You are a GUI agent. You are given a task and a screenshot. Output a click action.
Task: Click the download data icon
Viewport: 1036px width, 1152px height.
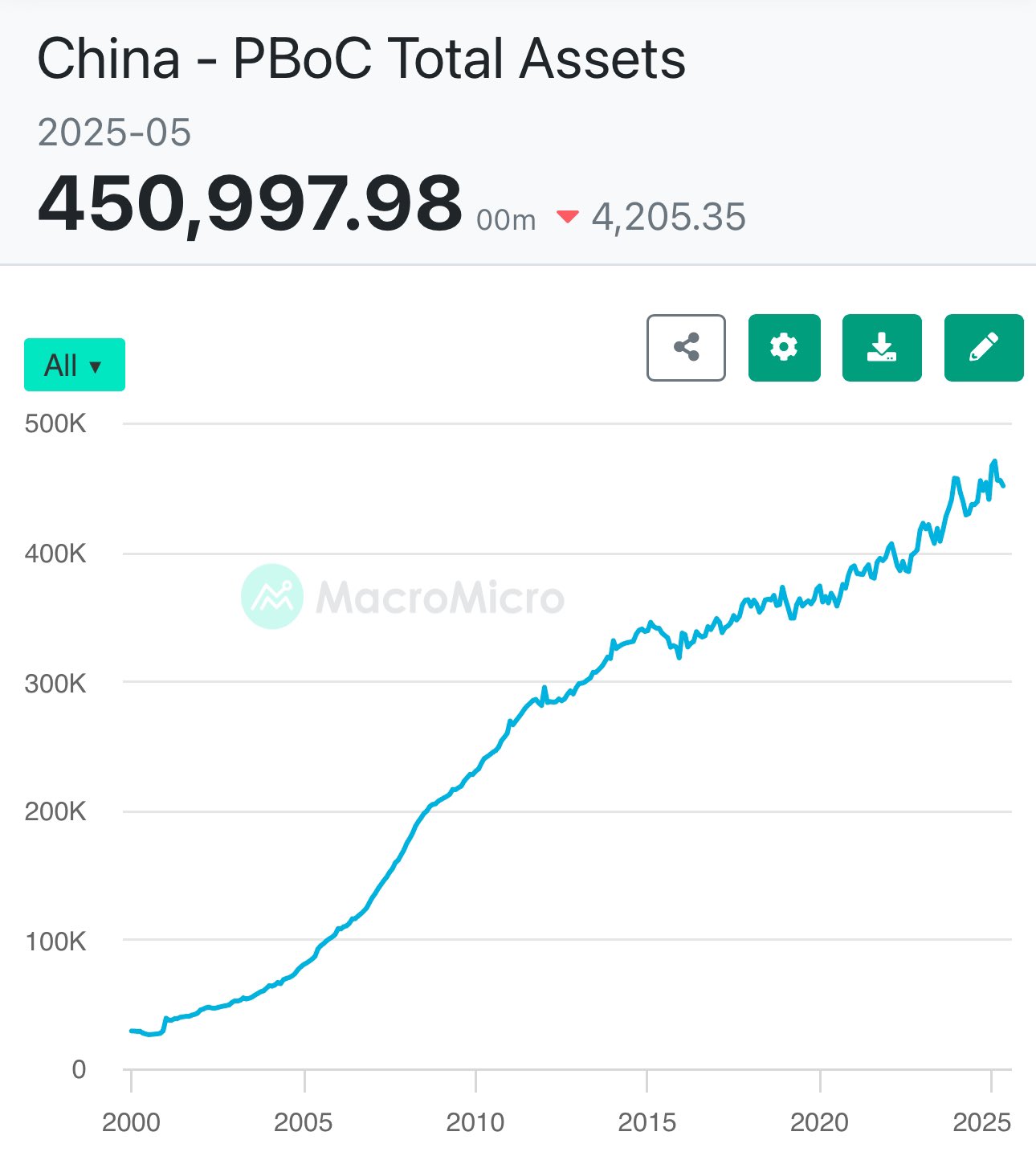[x=881, y=348]
